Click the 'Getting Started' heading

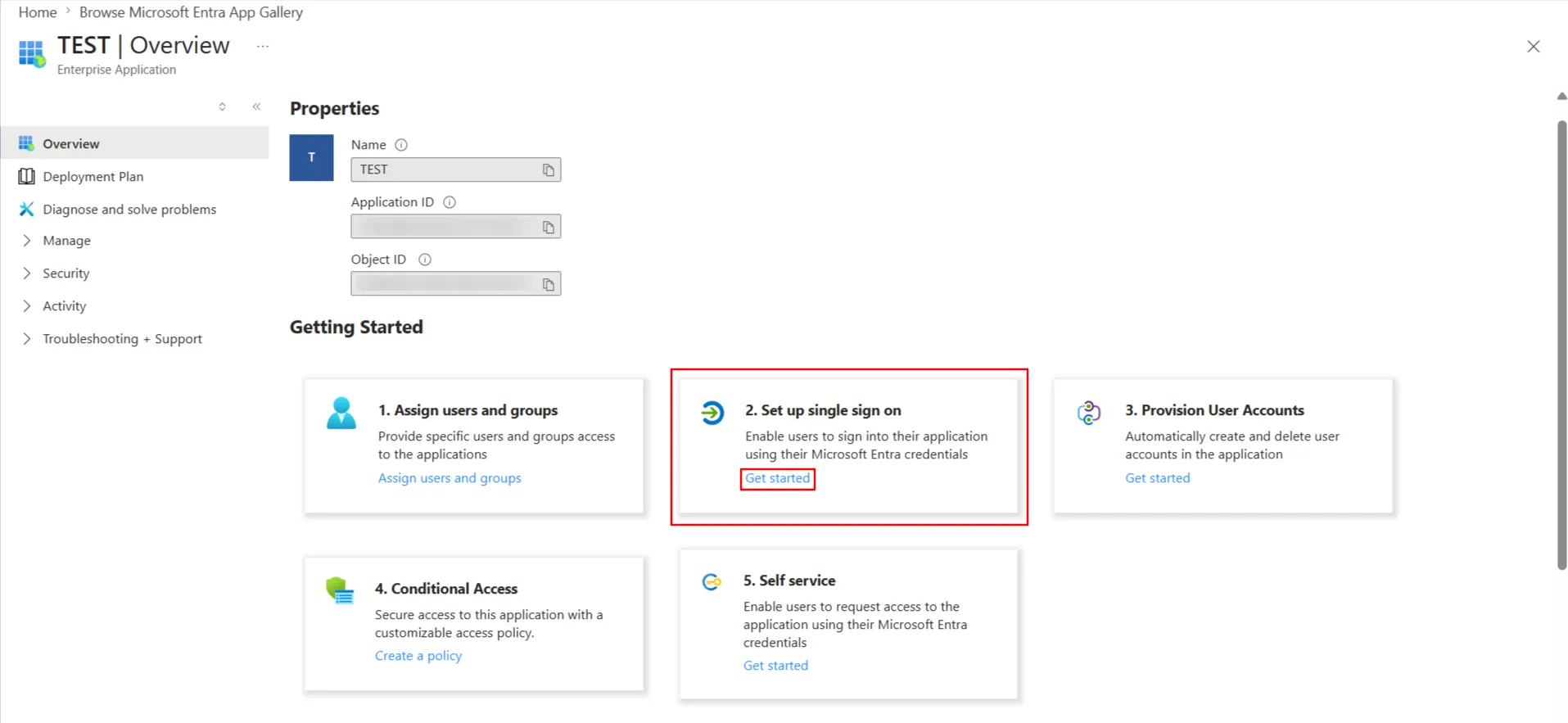tap(356, 328)
